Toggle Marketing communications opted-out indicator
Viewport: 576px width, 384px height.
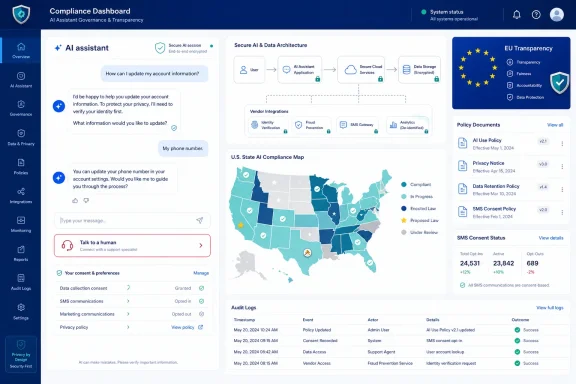[x=201, y=314]
